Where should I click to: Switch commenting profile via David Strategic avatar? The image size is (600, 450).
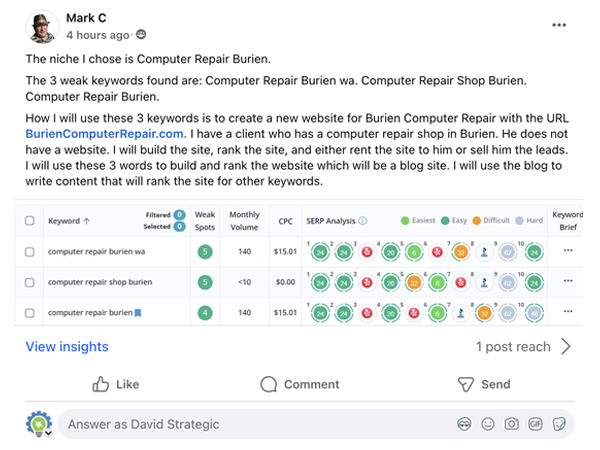[x=39, y=424]
